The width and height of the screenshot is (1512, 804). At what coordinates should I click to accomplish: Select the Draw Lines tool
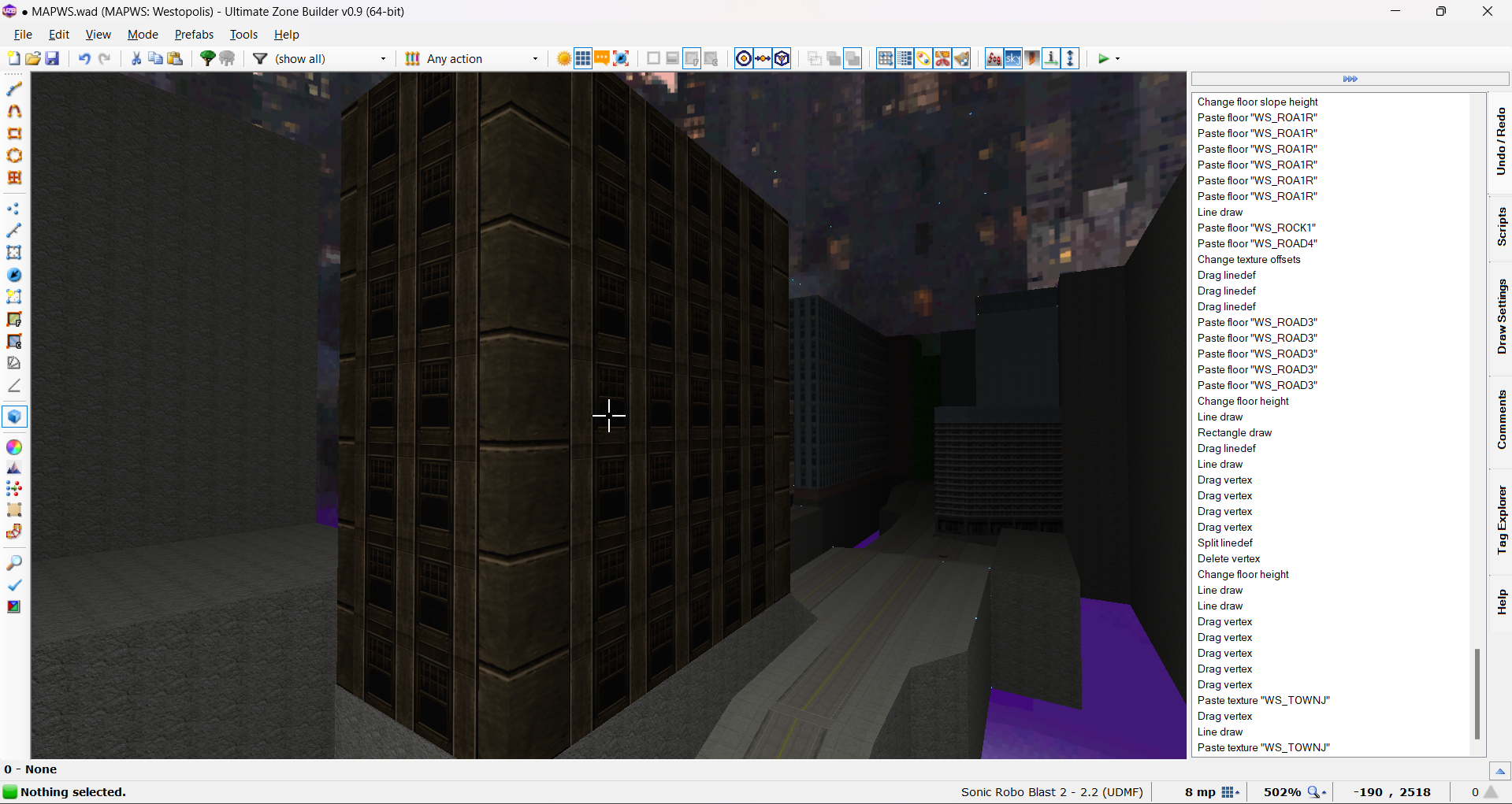click(x=14, y=89)
